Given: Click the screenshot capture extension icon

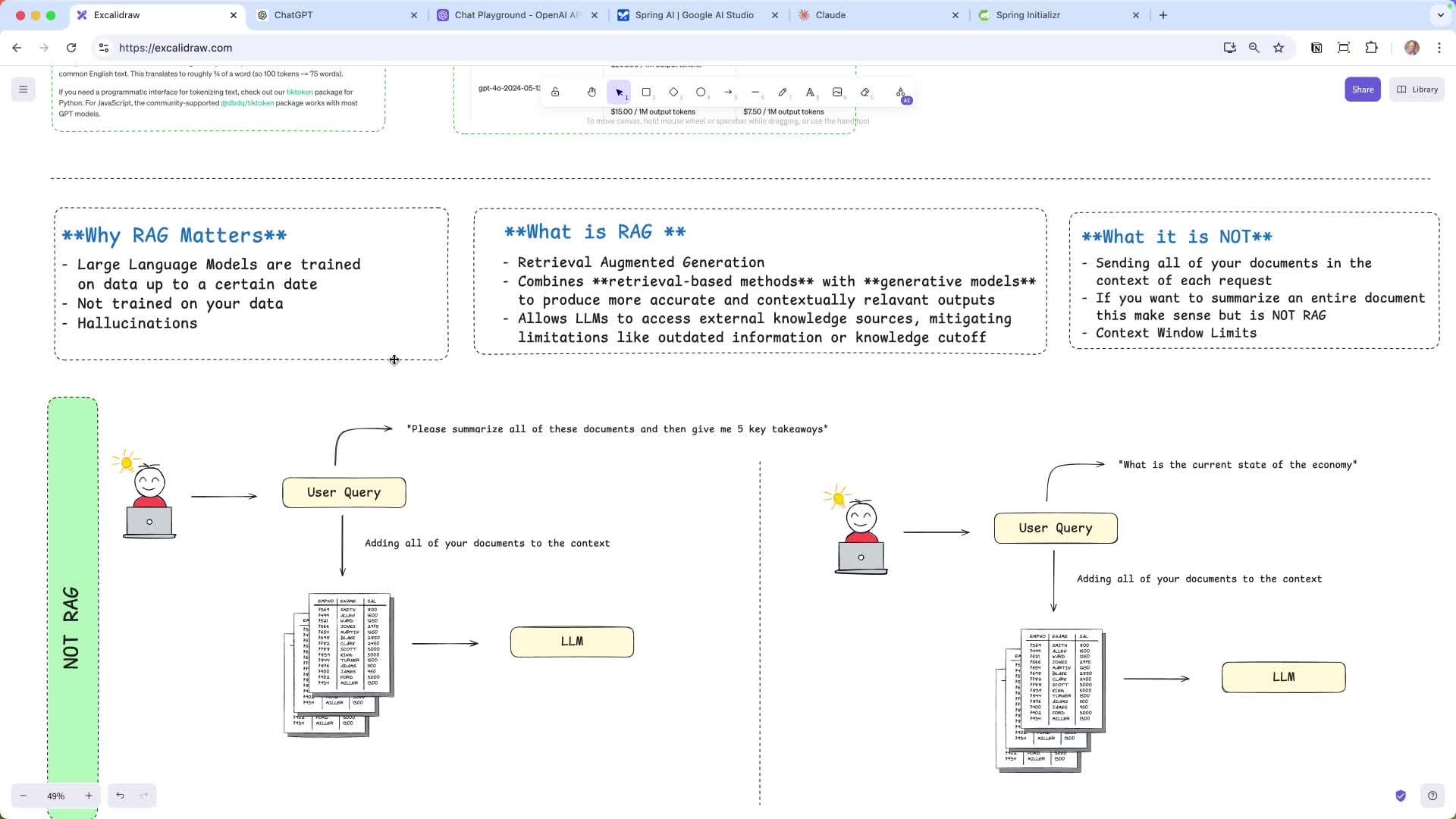Looking at the screenshot, I should coord(1344,48).
